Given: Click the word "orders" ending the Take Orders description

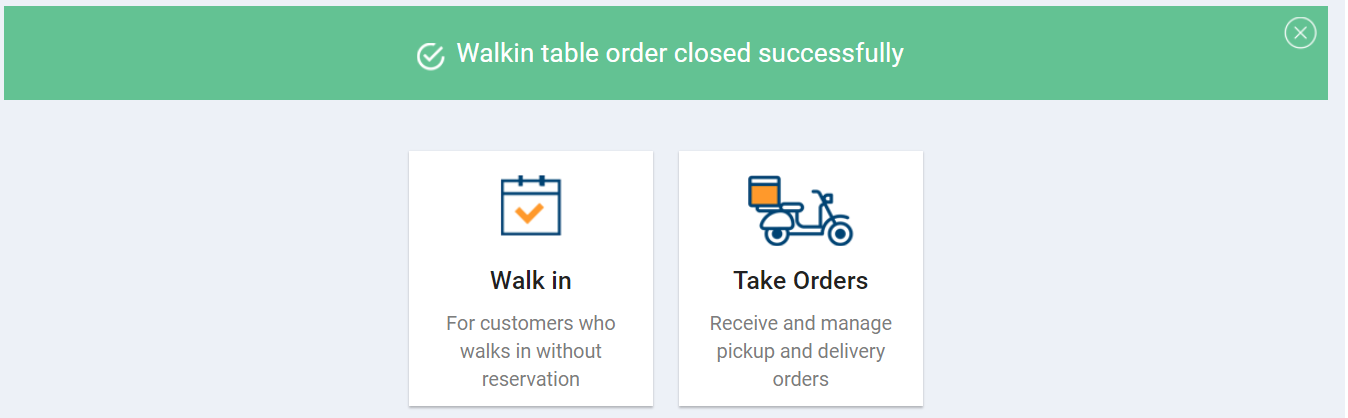Looking at the screenshot, I should [x=801, y=379].
